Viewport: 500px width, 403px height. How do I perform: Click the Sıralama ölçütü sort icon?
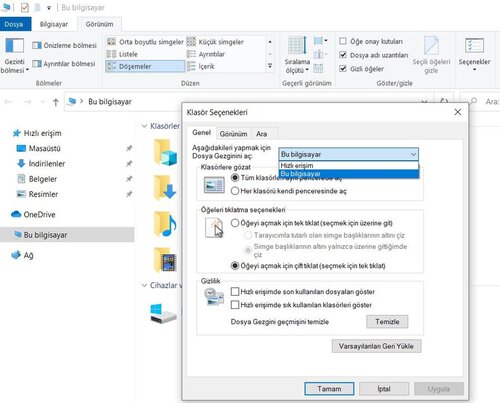297,45
